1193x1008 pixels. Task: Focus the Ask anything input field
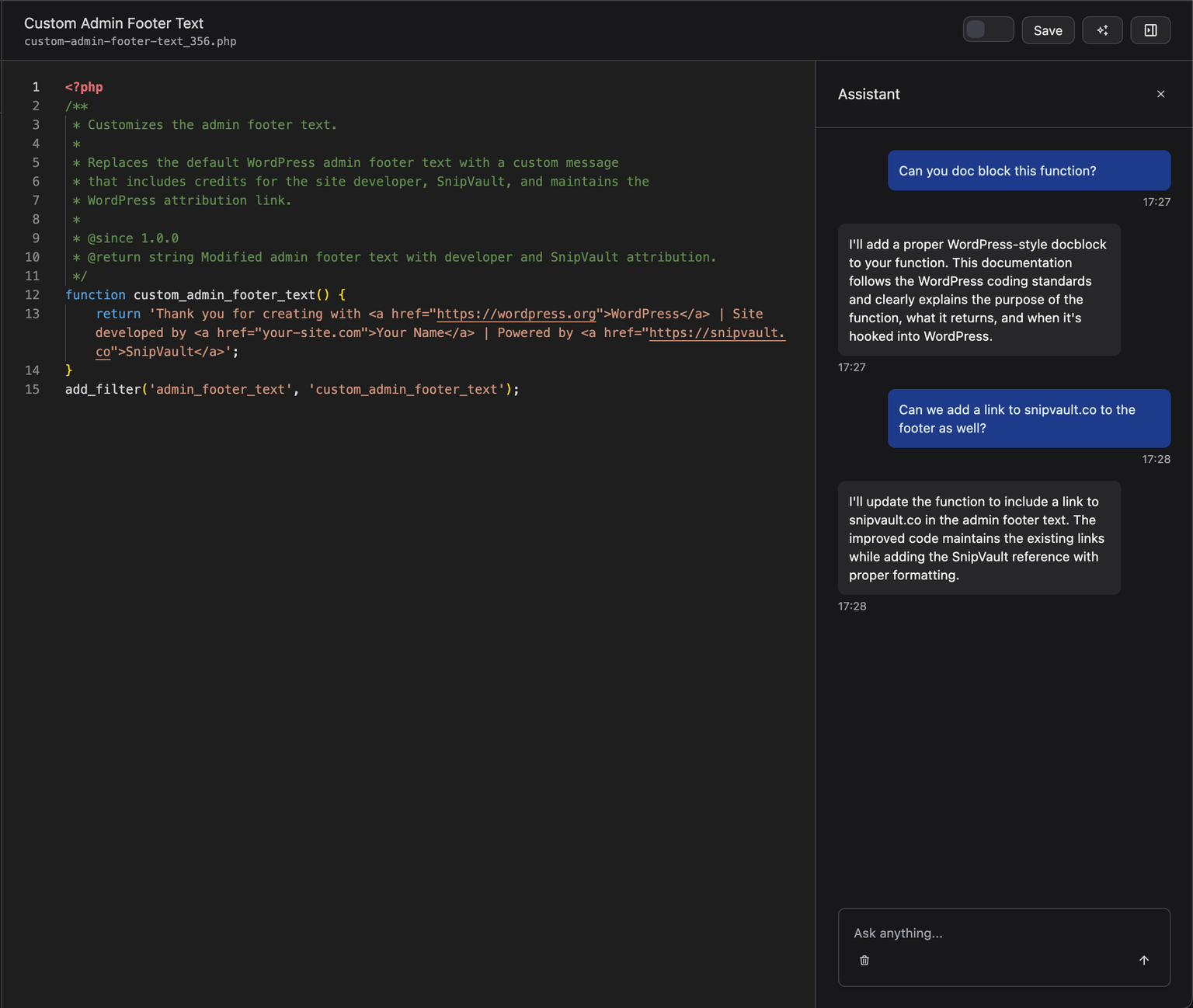[x=1003, y=933]
